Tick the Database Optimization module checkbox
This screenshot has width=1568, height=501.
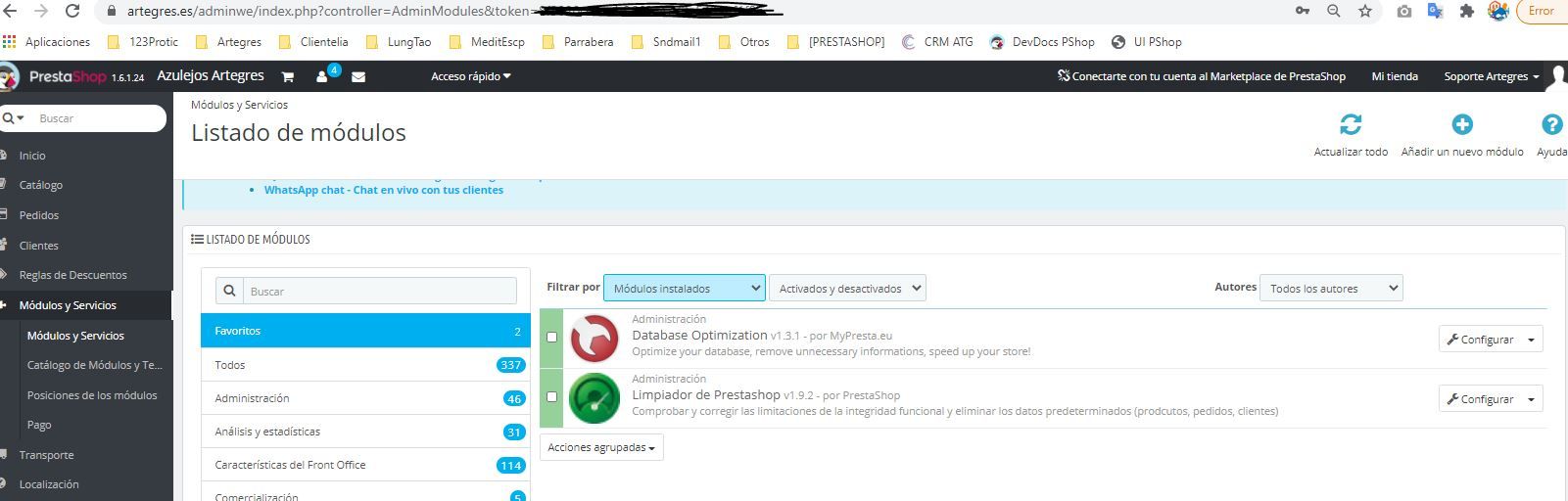pos(551,338)
